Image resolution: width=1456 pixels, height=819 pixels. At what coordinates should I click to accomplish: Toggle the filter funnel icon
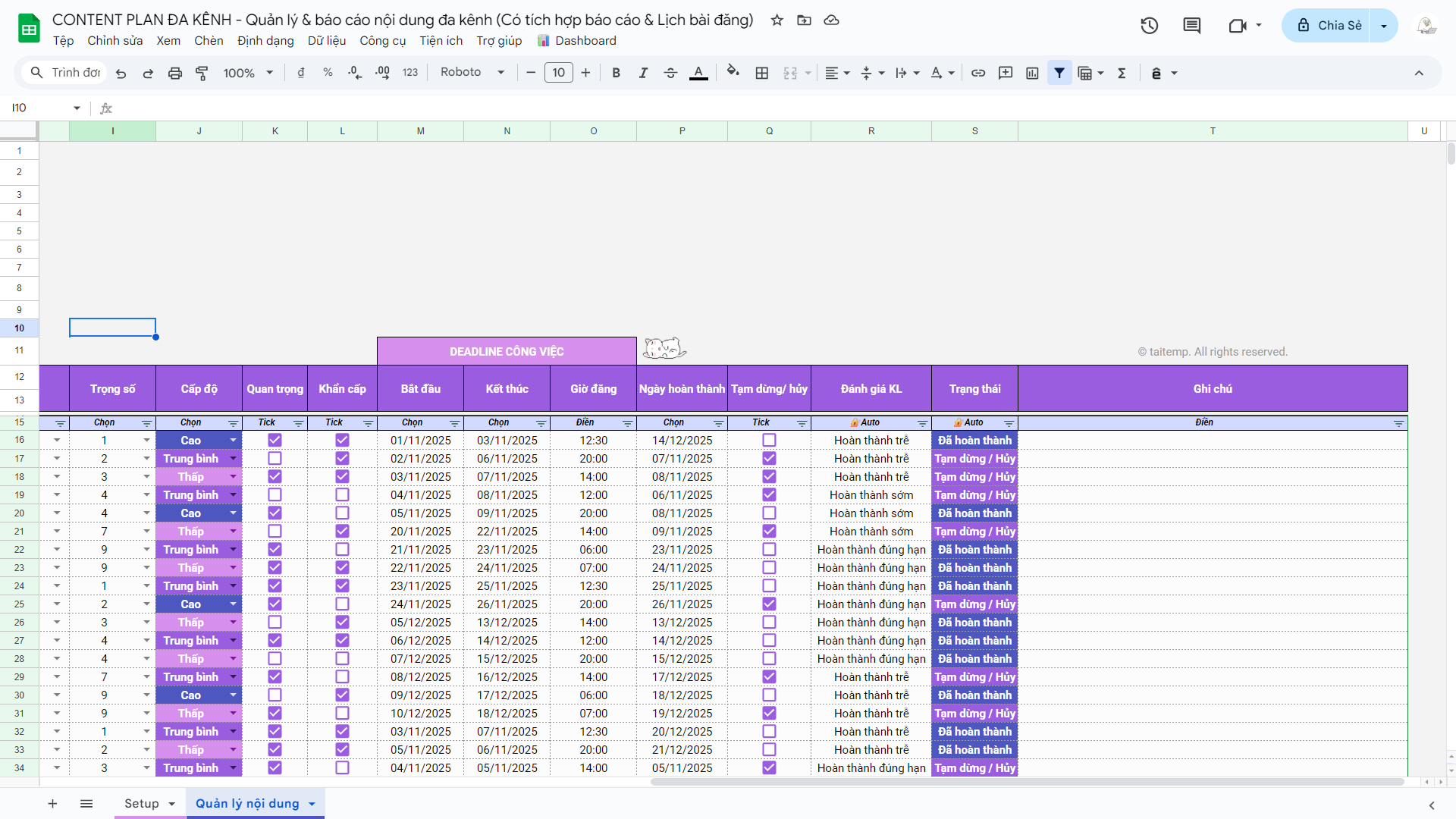(1059, 73)
